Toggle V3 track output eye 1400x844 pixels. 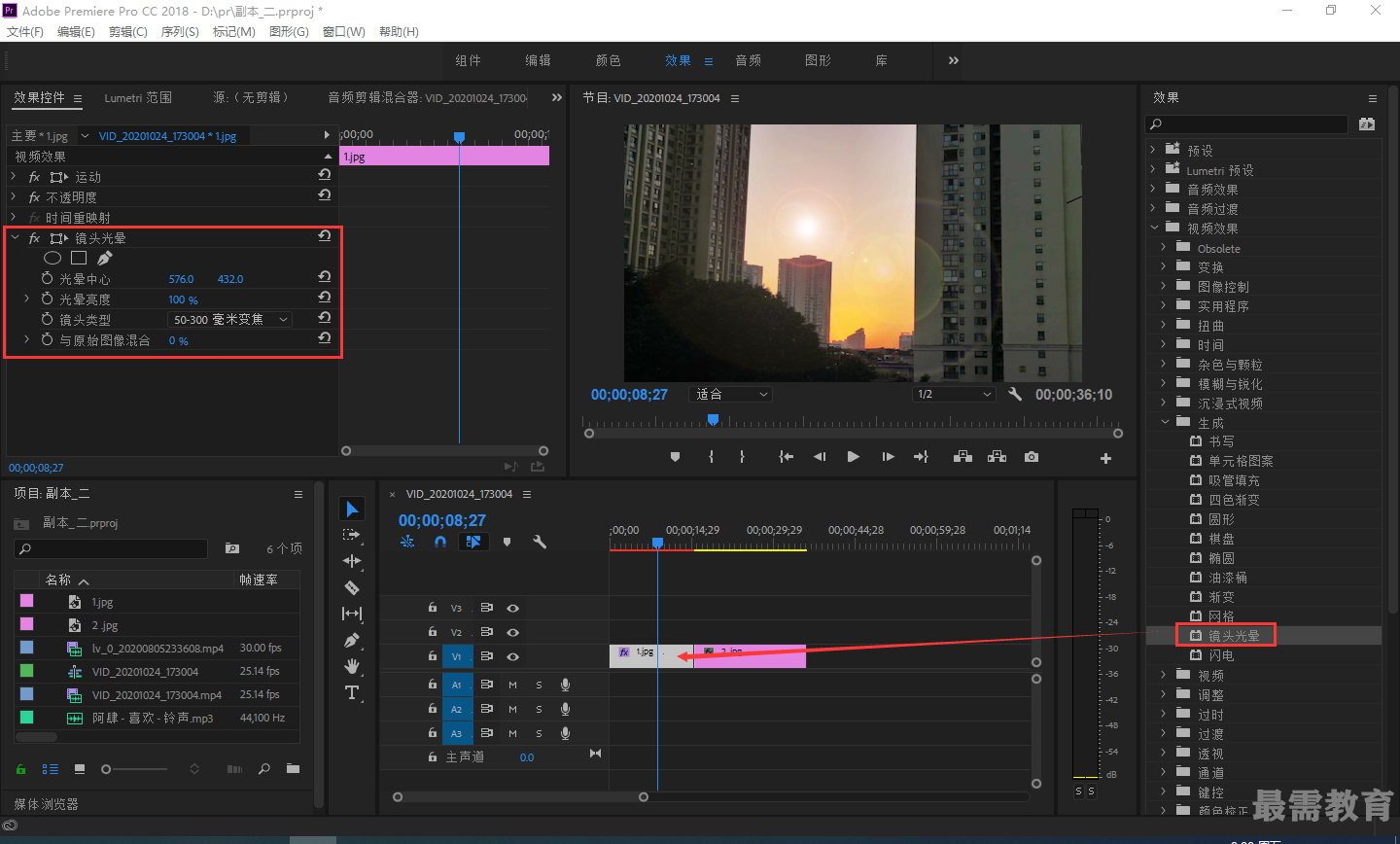pos(512,608)
